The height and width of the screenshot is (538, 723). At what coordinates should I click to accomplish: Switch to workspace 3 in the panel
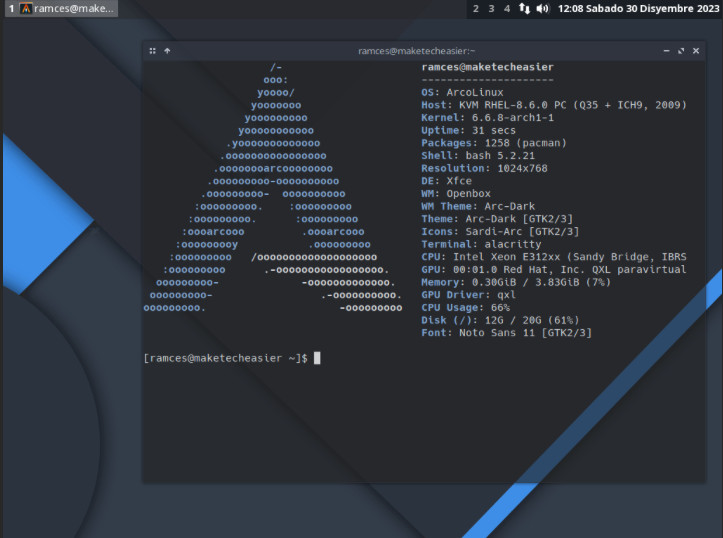pyautogui.click(x=492, y=9)
